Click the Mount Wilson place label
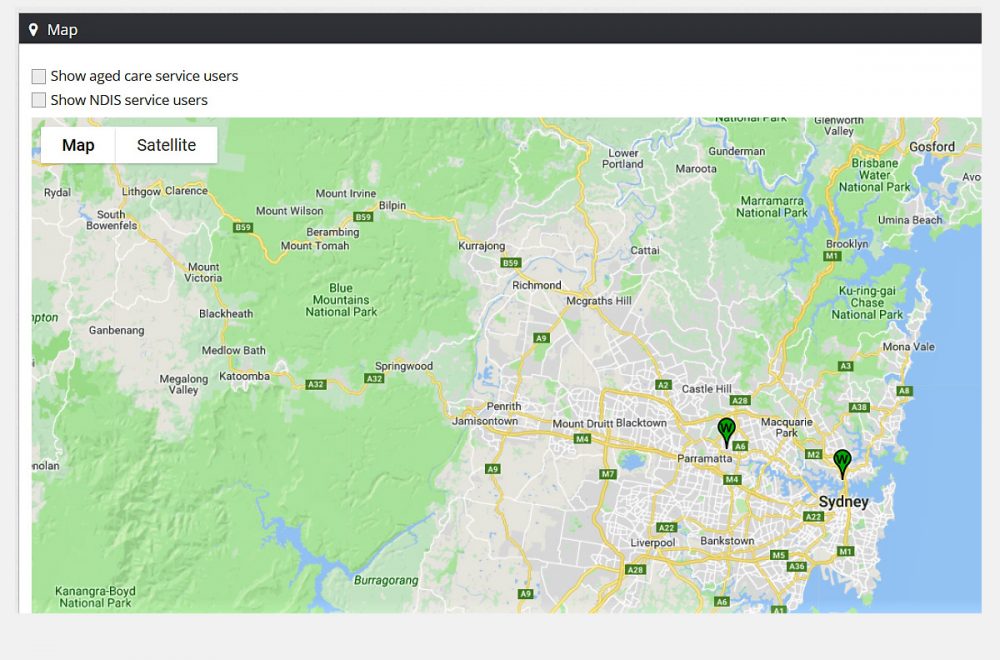1000x660 pixels. pos(290,211)
